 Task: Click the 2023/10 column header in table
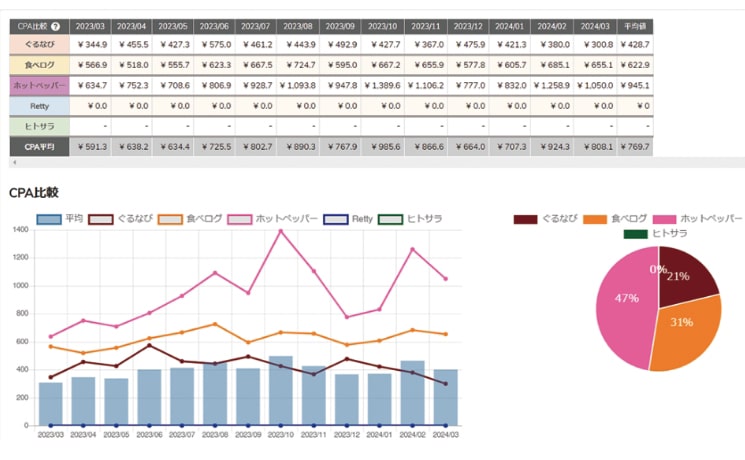[383, 26]
